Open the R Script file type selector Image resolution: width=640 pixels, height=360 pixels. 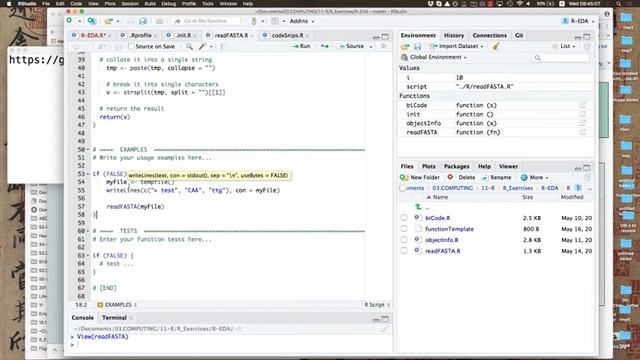(x=377, y=305)
